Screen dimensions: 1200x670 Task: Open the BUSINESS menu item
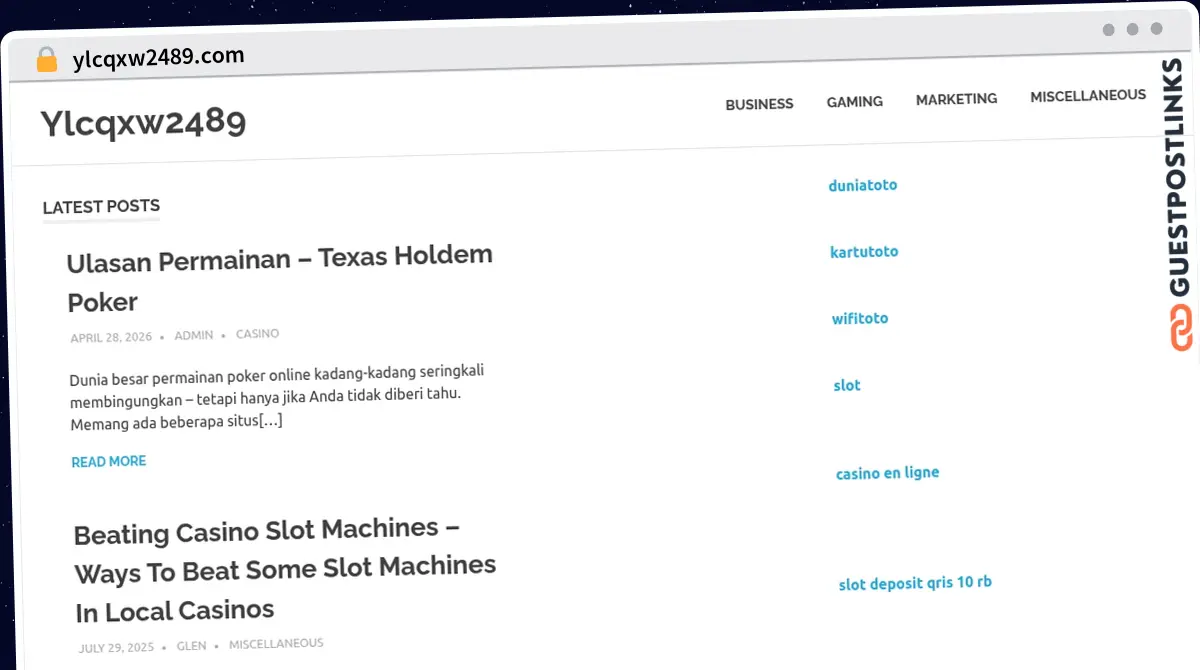(759, 104)
